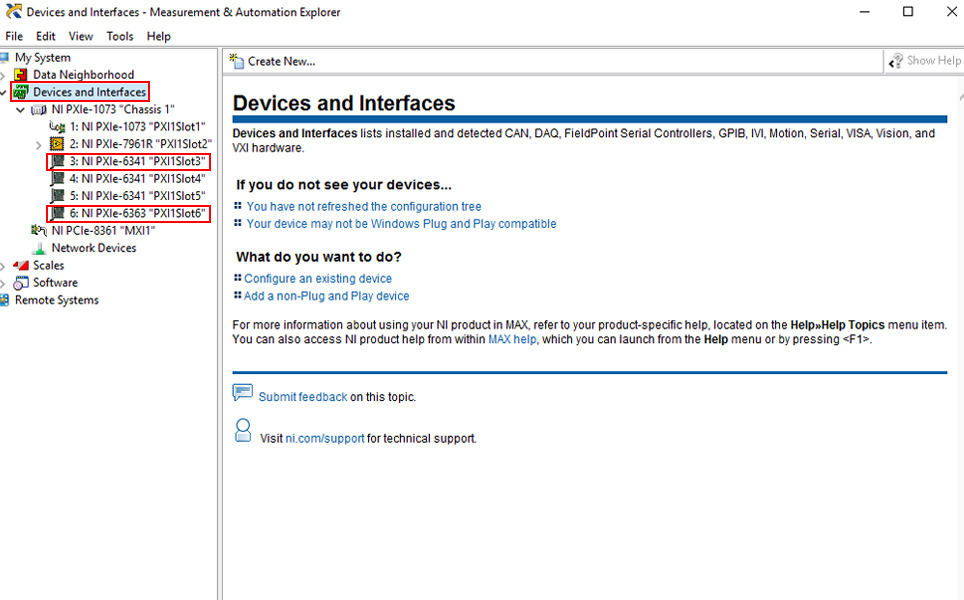Image resolution: width=964 pixels, height=600 pixels.
Task: Click the NI PXIe-7961R FPGA icon
Action: [58, 144]
